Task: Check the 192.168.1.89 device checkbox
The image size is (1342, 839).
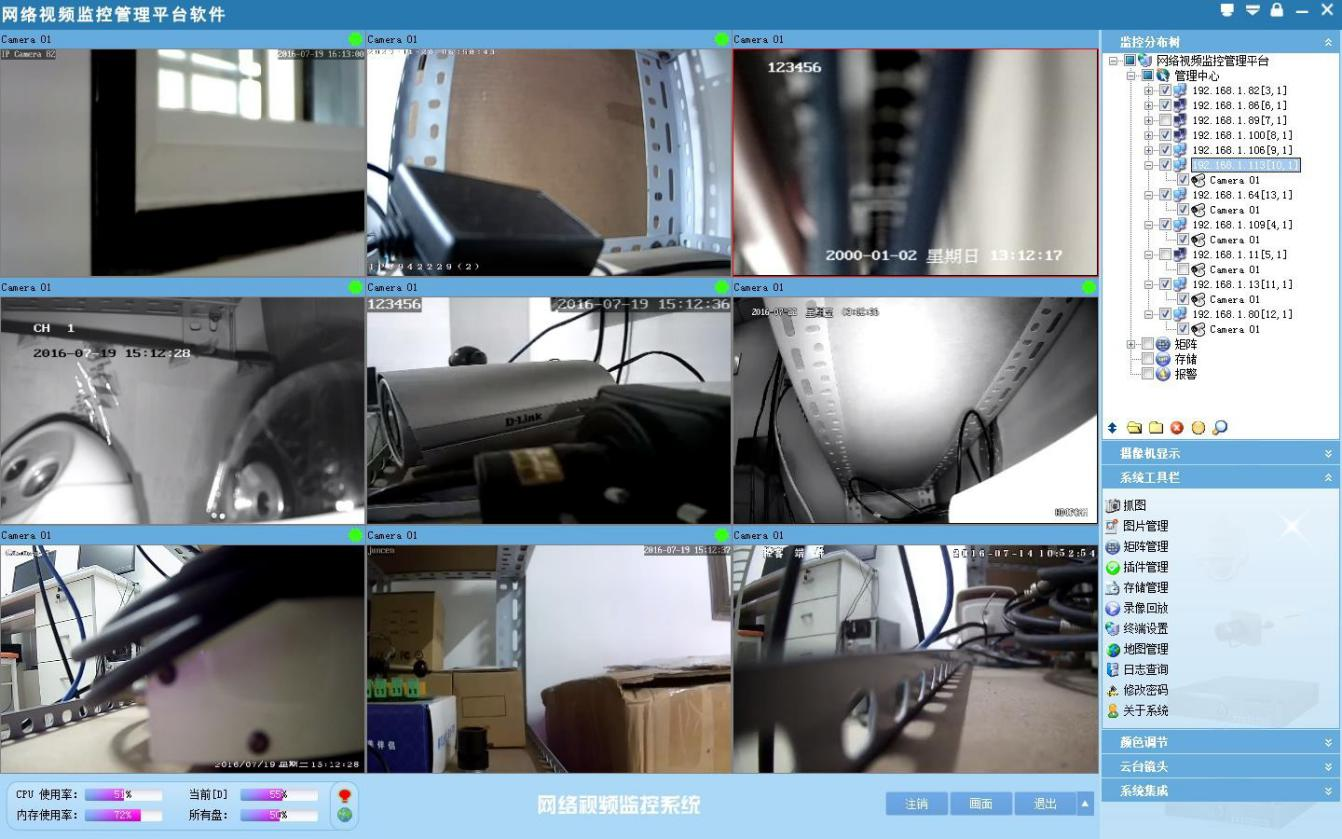Action: [1165, 120]
